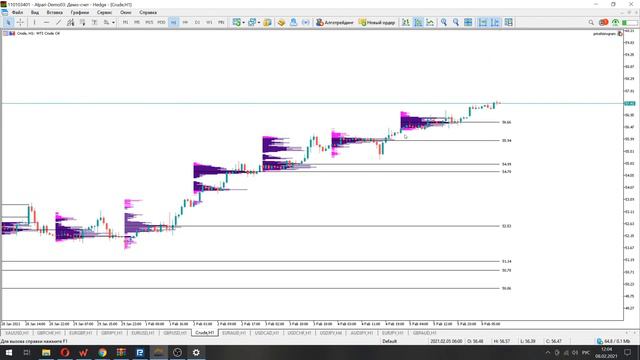Pick the trendline drawing tool

[58, 22]
